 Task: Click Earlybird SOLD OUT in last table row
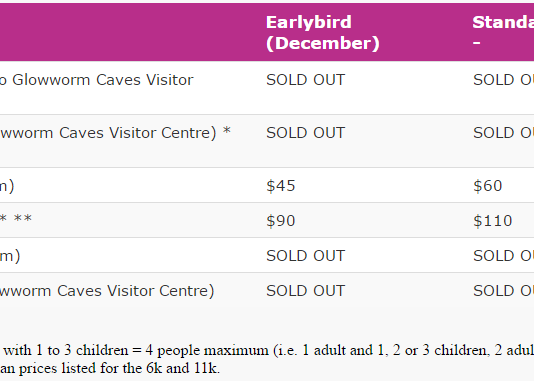click(x=305, y=291)
